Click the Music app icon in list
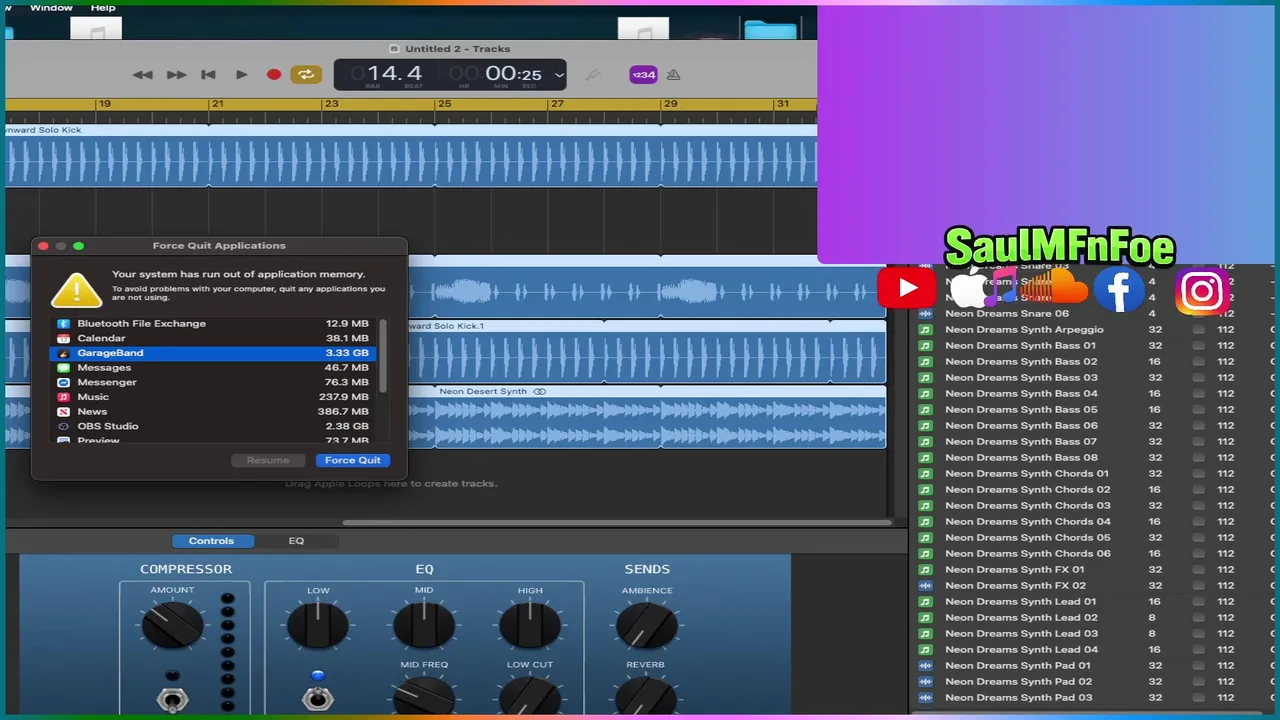The image size is (1280, 720). pyautogui.click(x=64, y=397)
